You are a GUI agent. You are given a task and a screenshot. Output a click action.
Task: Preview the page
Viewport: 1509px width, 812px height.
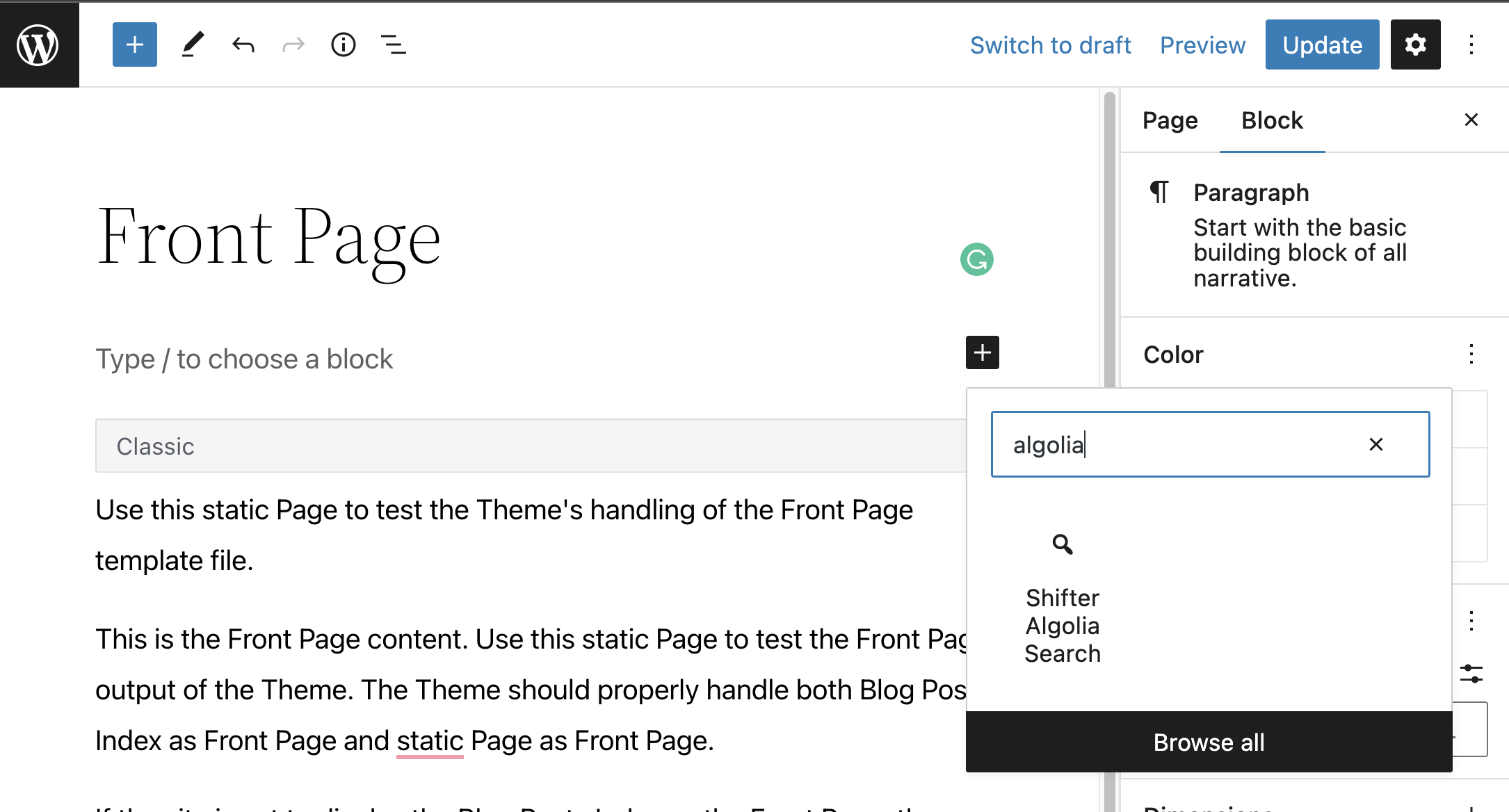pos(1202,45)
